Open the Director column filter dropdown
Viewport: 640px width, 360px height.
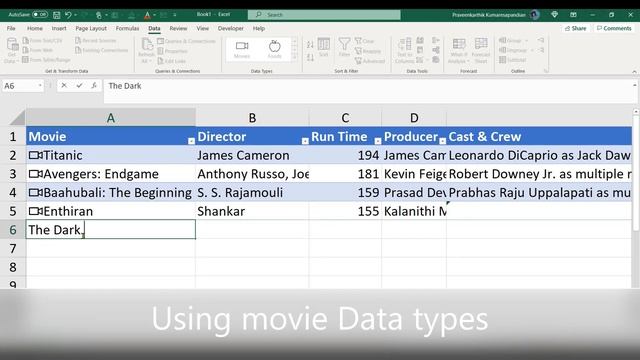tap(305, 141)
